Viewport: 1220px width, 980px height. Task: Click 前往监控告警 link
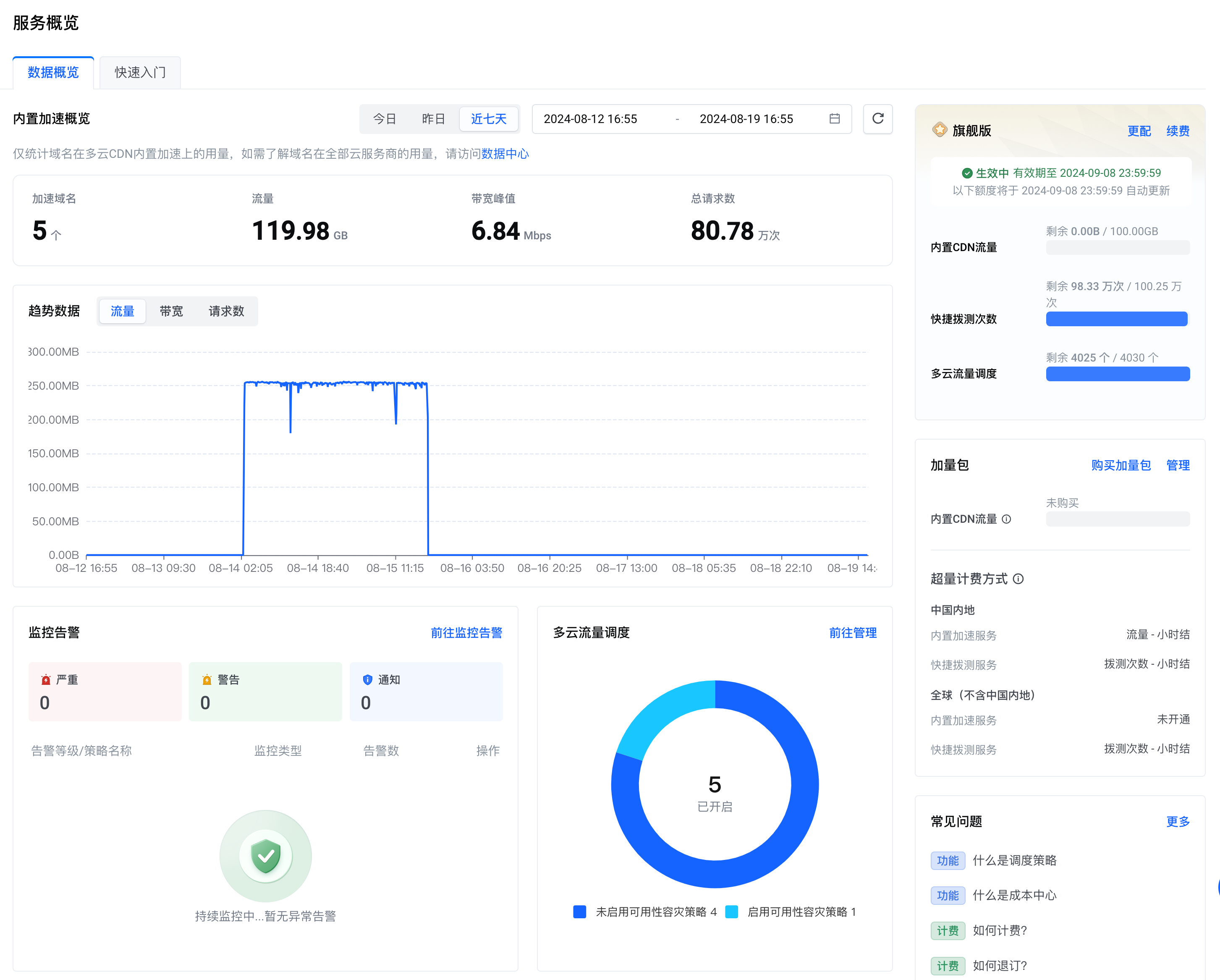pos(466,633)
